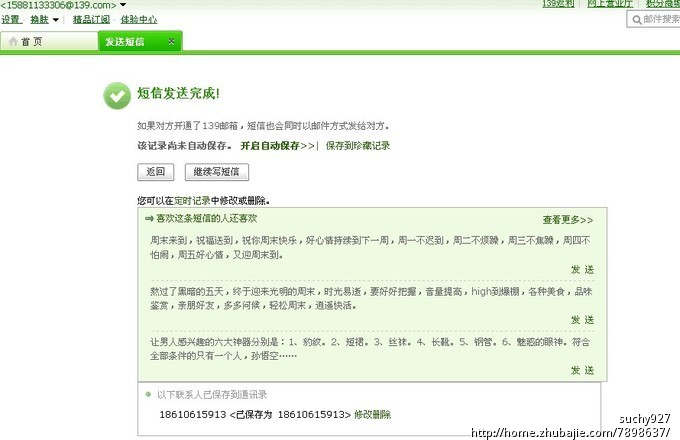
Task: Select the 发送短信 tab
Action: [140, 42]
